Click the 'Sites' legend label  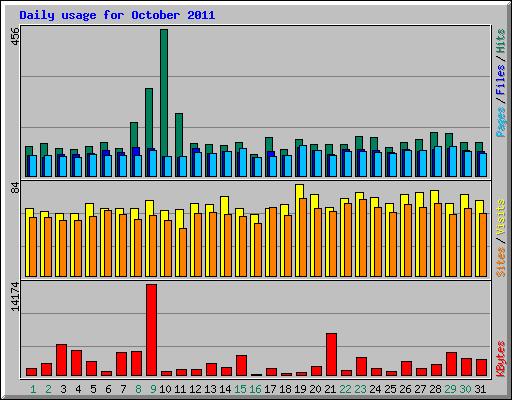500,262
